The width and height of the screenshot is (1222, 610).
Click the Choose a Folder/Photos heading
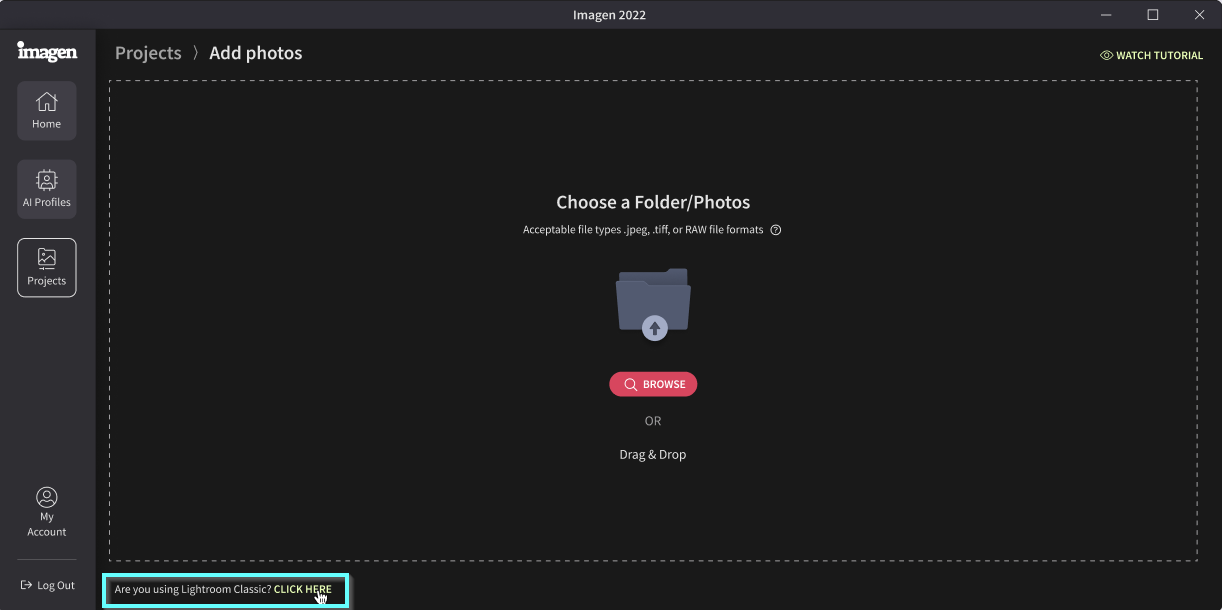click(x=653, y=202)
